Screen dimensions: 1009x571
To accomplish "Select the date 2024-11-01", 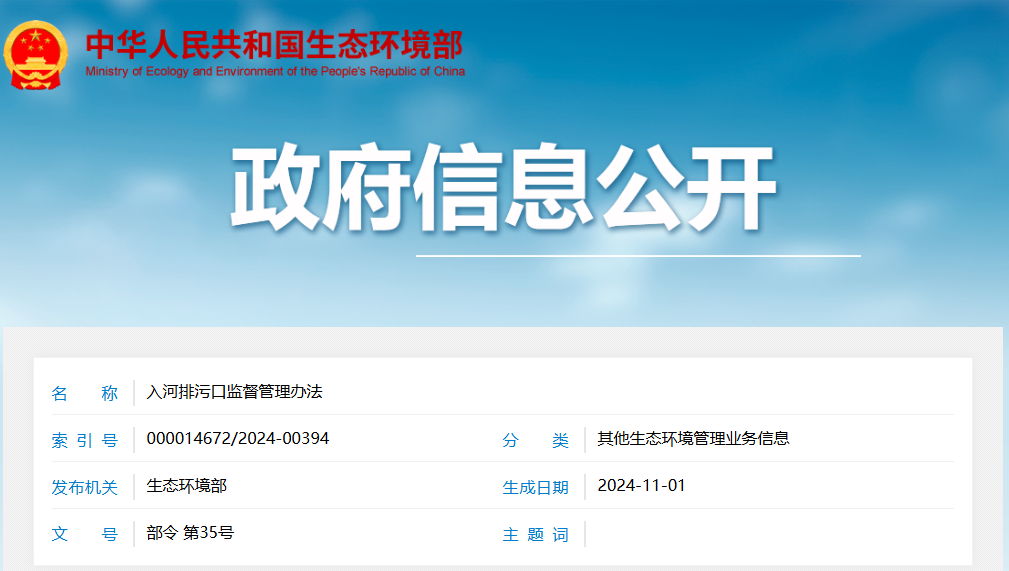I will point(642,485).
